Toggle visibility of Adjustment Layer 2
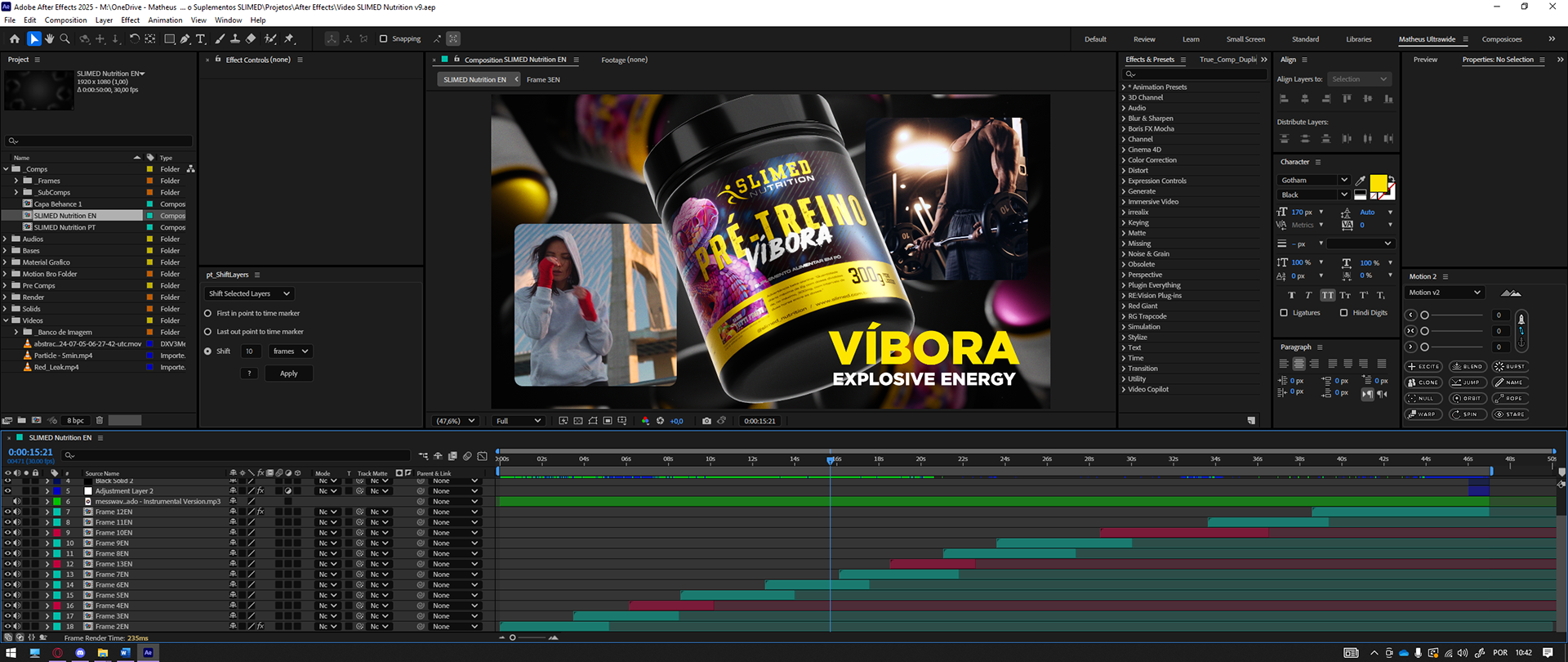The image size is (1568, 662). [x=7, y=491]
